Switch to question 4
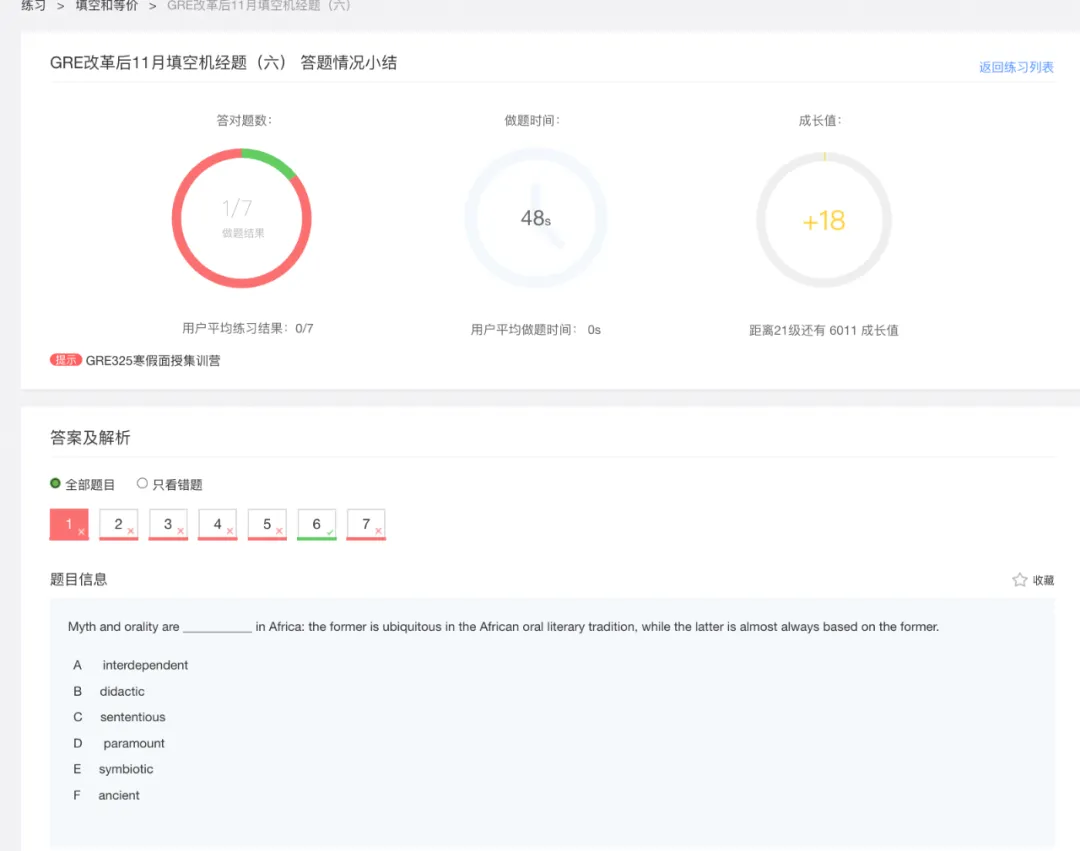The height and width of the screenshot is (851, 1080). 217,525
